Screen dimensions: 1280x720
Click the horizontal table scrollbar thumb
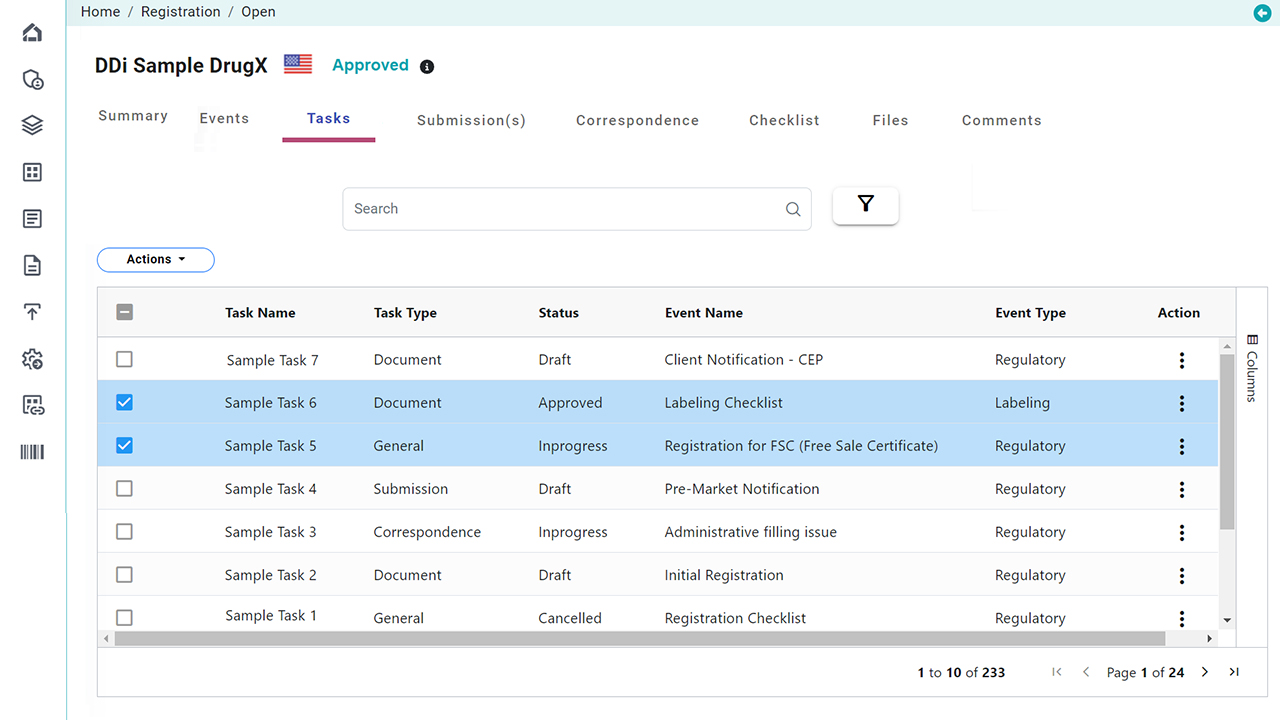tap(640, 638)
